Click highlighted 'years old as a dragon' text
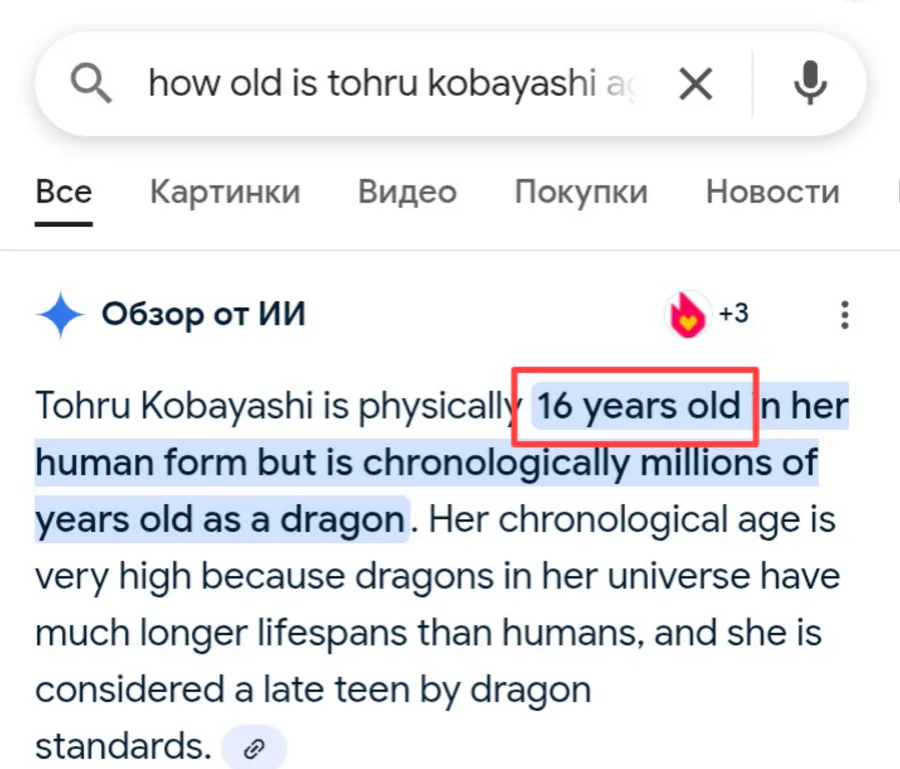Viewport: 900px width, 769px height. (220, 520)
